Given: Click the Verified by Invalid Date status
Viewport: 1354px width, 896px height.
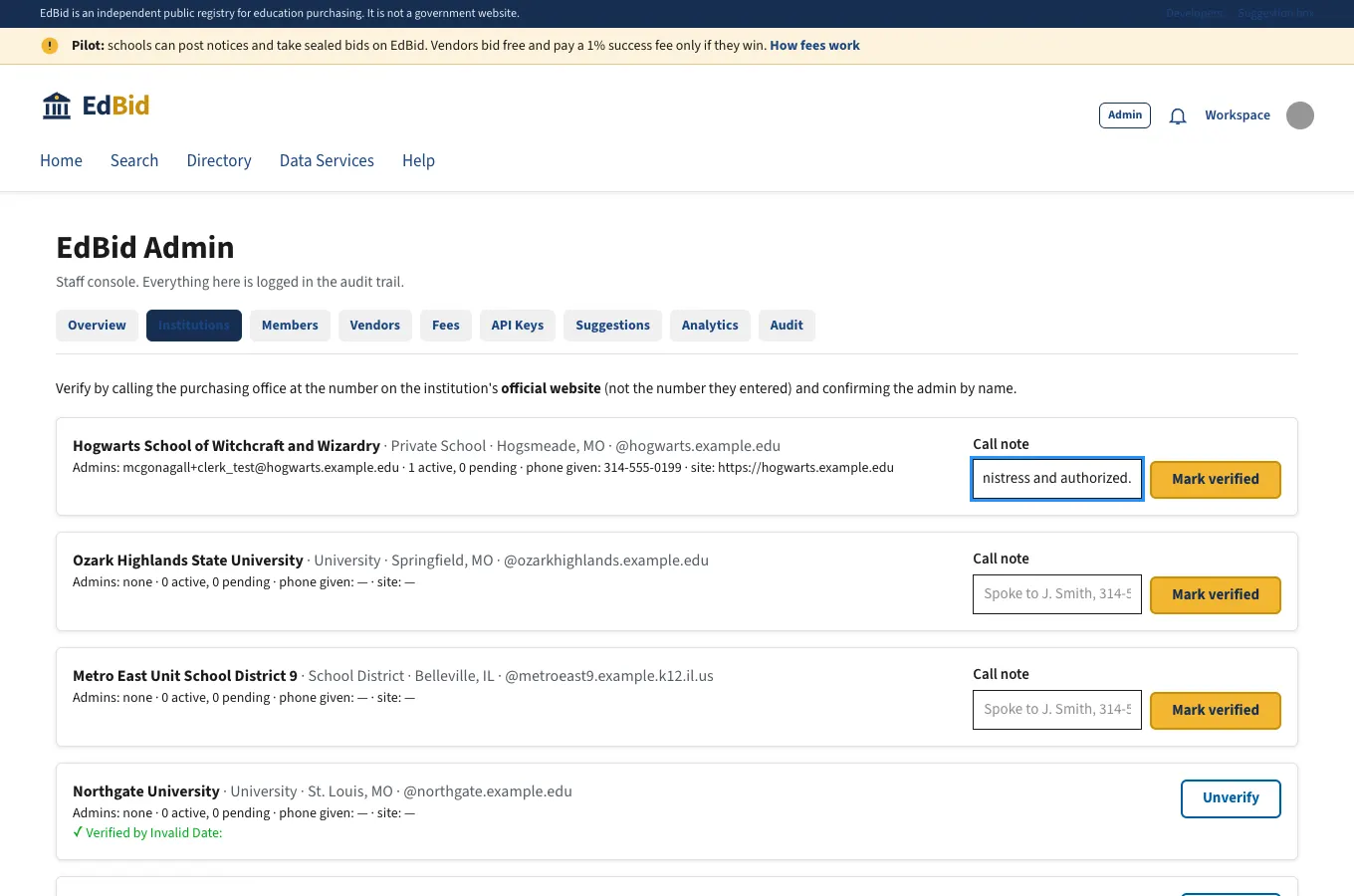Looking at the screenshot, I should click(x=147, y=833).
